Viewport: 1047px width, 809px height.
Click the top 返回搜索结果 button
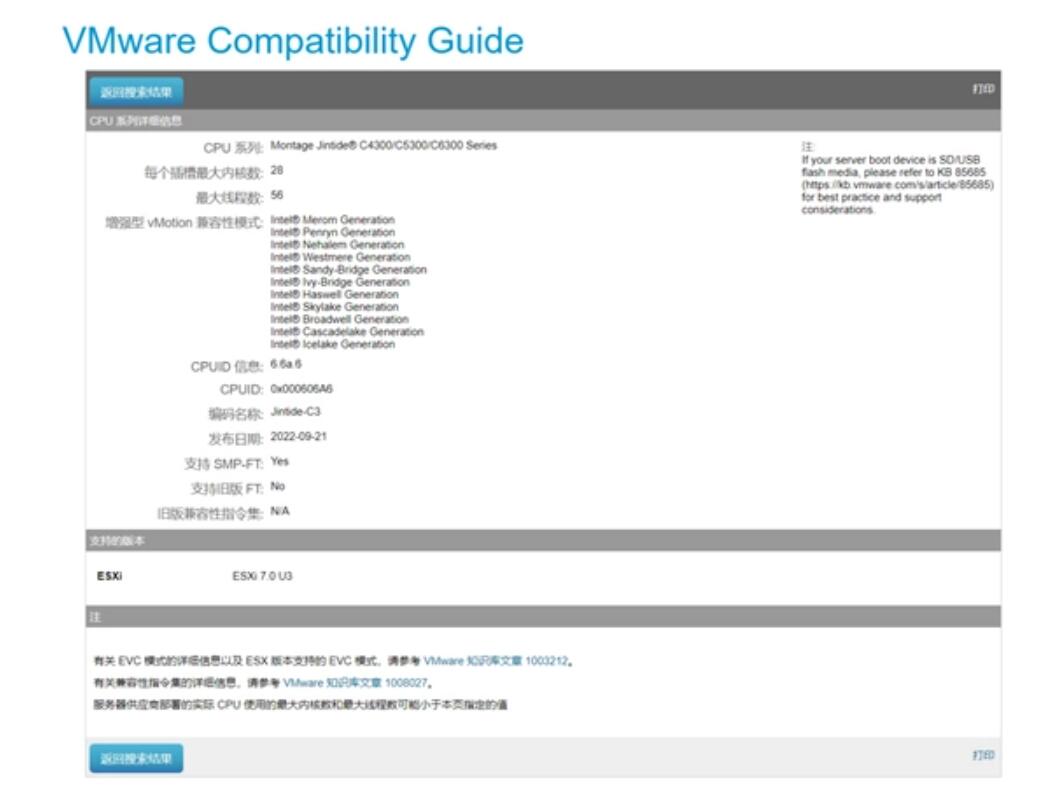coord(136,92)
